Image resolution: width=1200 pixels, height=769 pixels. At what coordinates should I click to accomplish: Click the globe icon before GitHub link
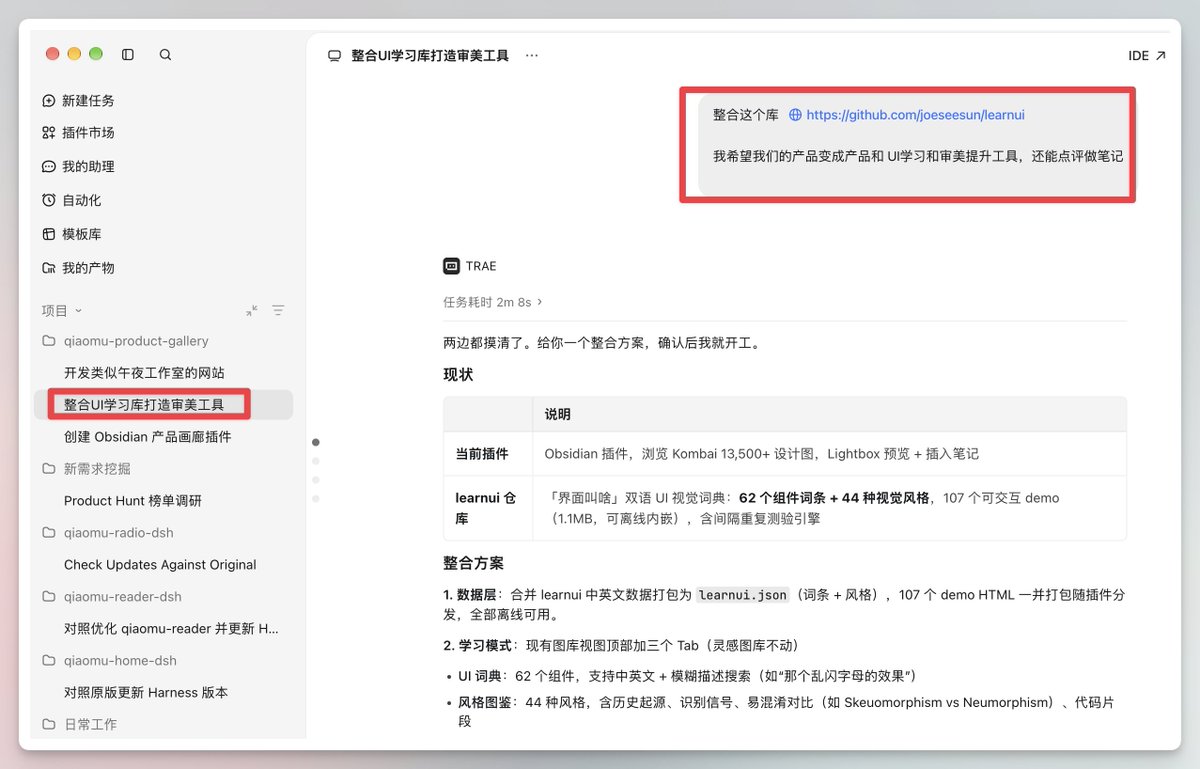point(796,115)
